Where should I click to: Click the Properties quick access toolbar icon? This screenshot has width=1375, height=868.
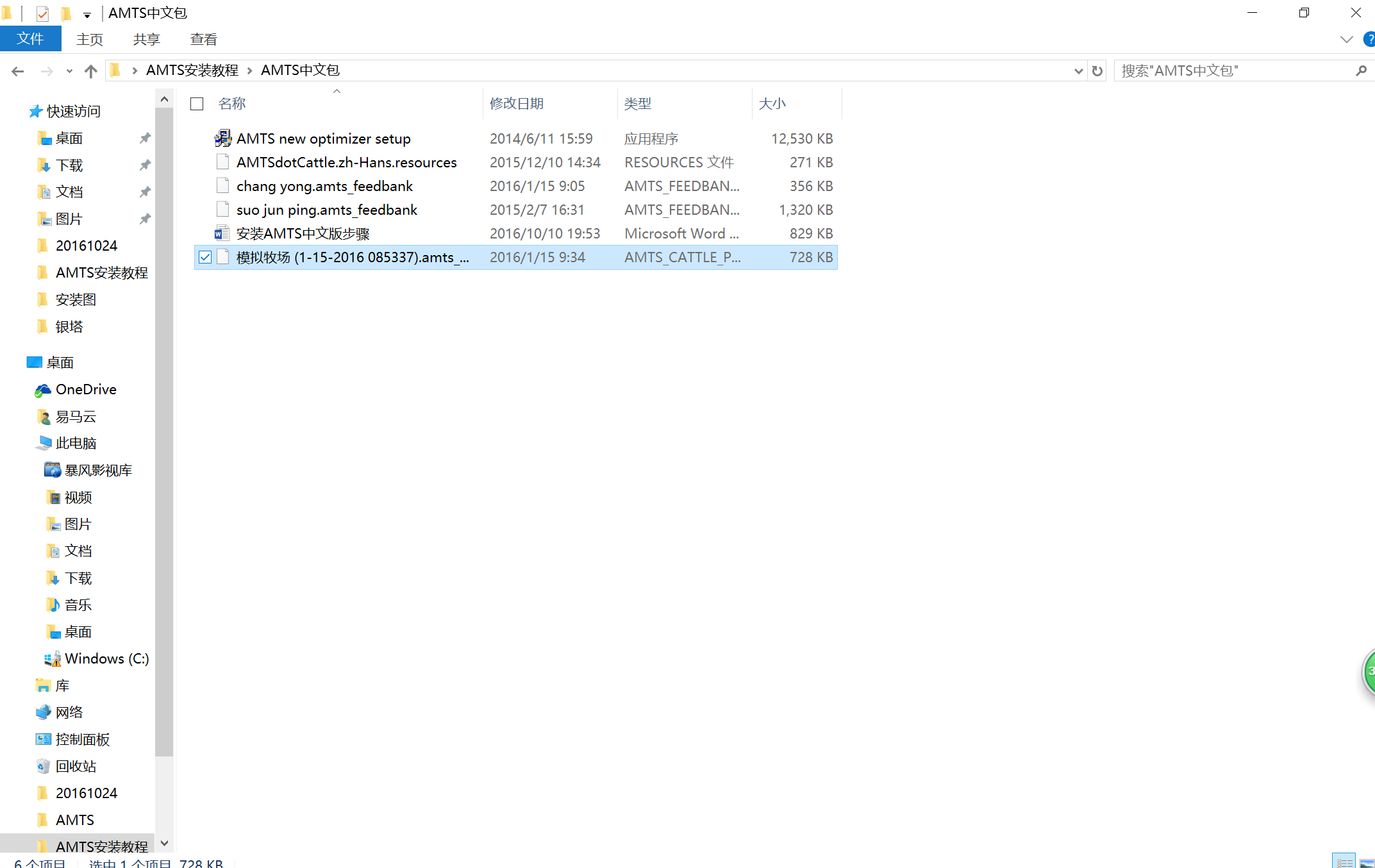pyautogui.click(x=42, y=13)
